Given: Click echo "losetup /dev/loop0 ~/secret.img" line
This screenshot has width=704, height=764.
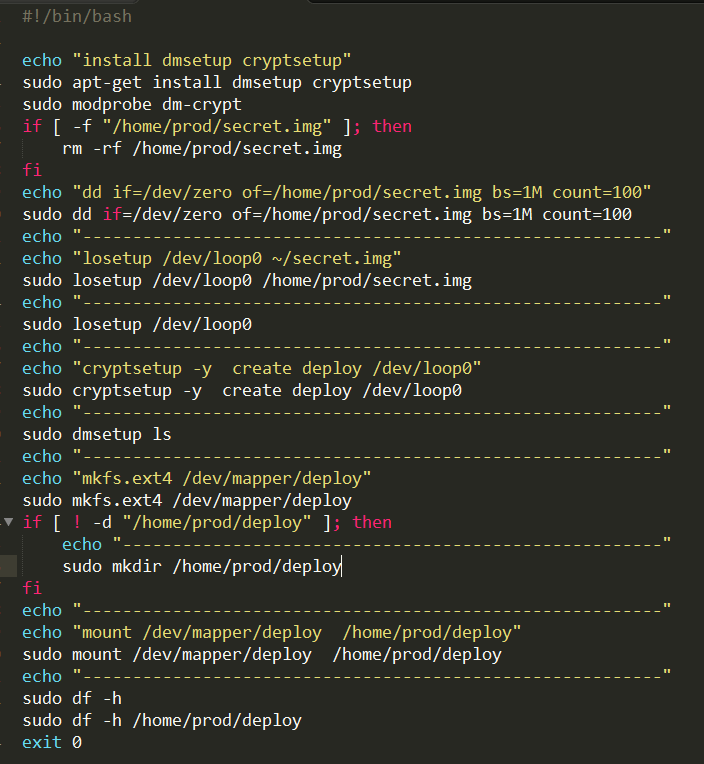Looking at the screenshot, I should [x=212, y=258].
